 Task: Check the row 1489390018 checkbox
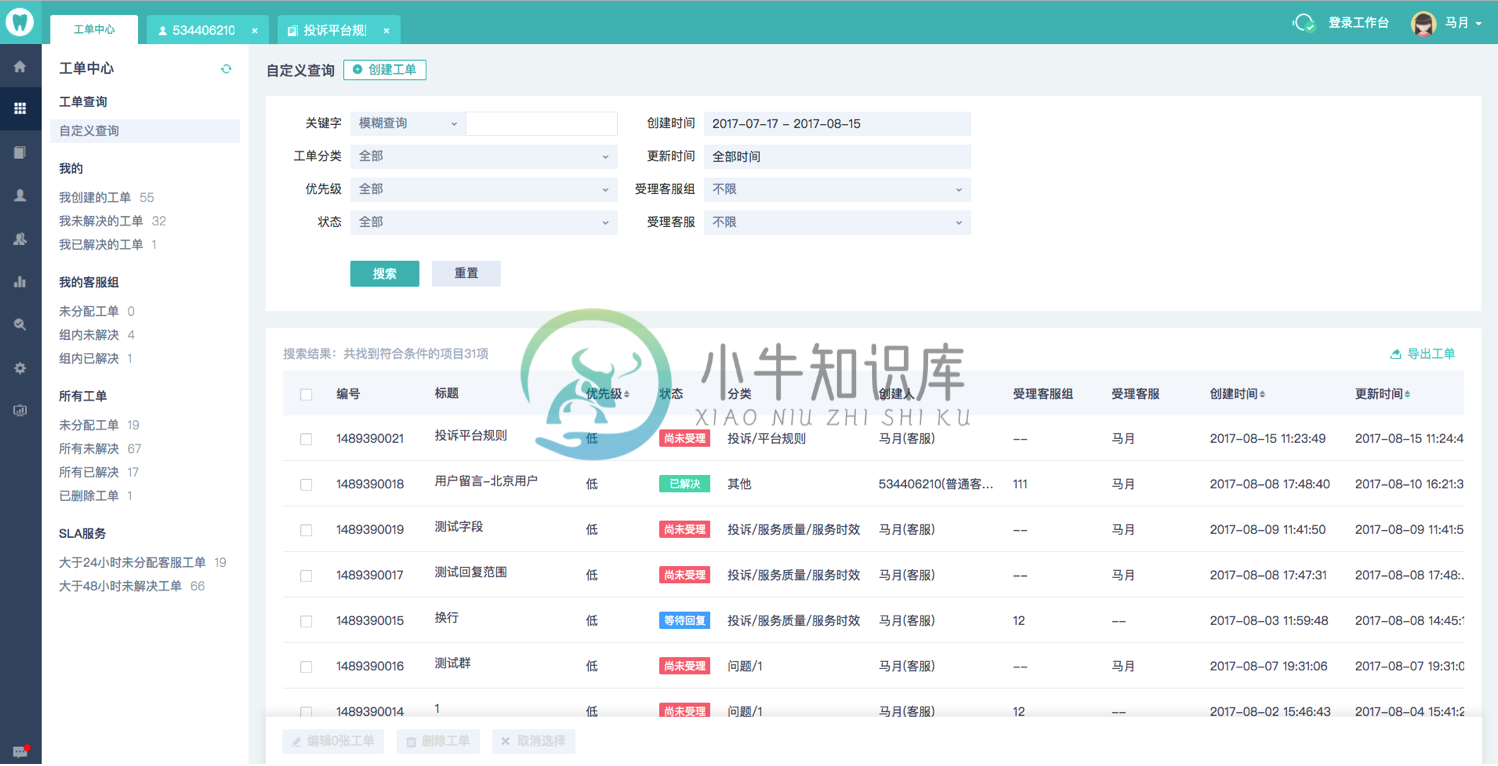(306, 485)
